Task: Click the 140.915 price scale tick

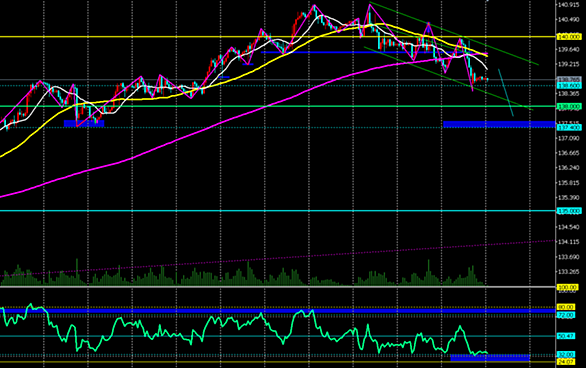Action: (568, 4)
